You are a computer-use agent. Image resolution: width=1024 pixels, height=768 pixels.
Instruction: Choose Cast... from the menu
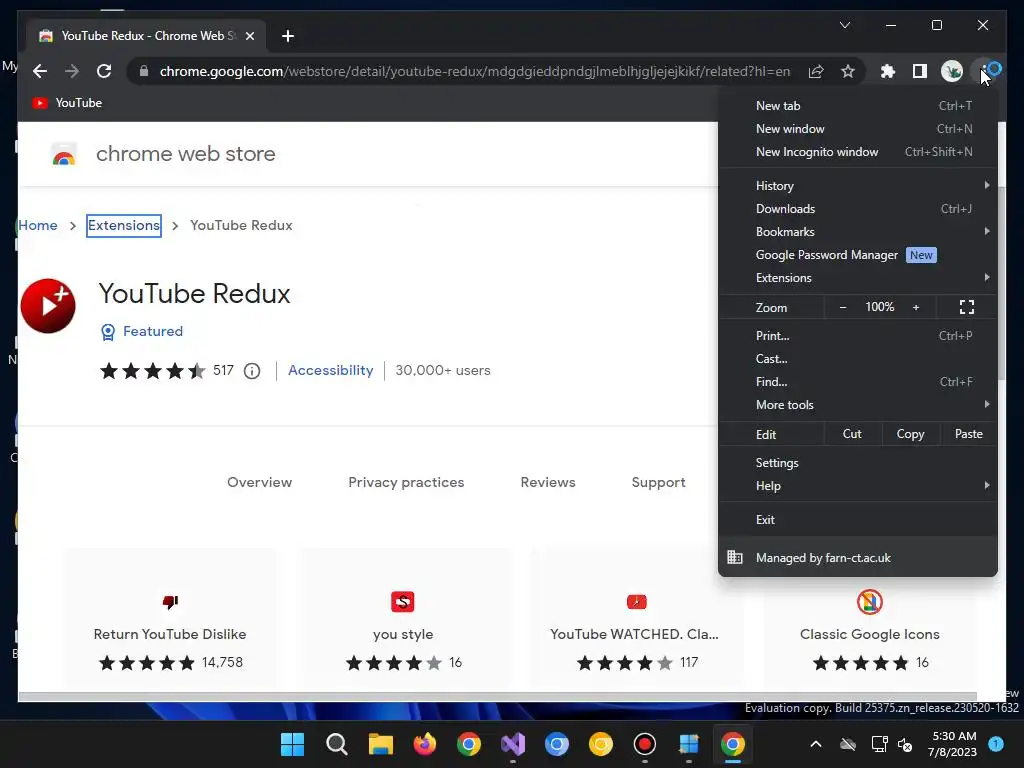(857, 359)
